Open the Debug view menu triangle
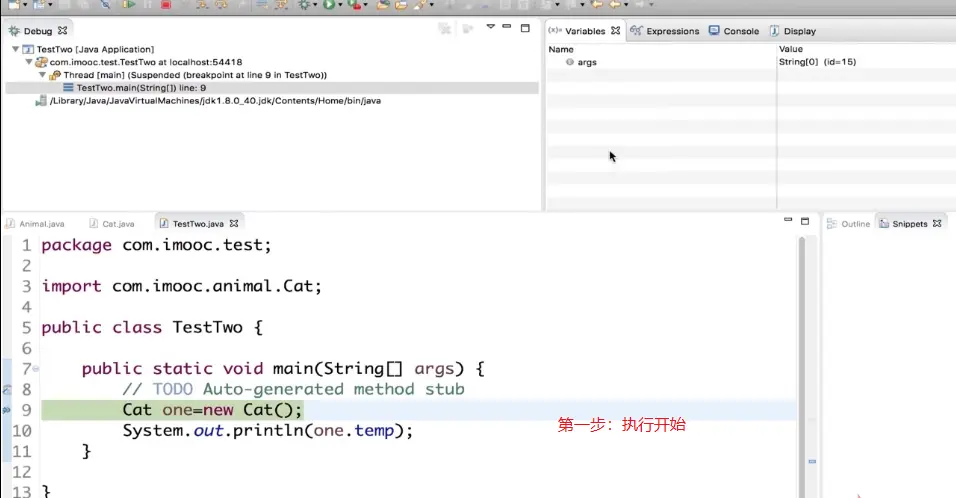 490,27
